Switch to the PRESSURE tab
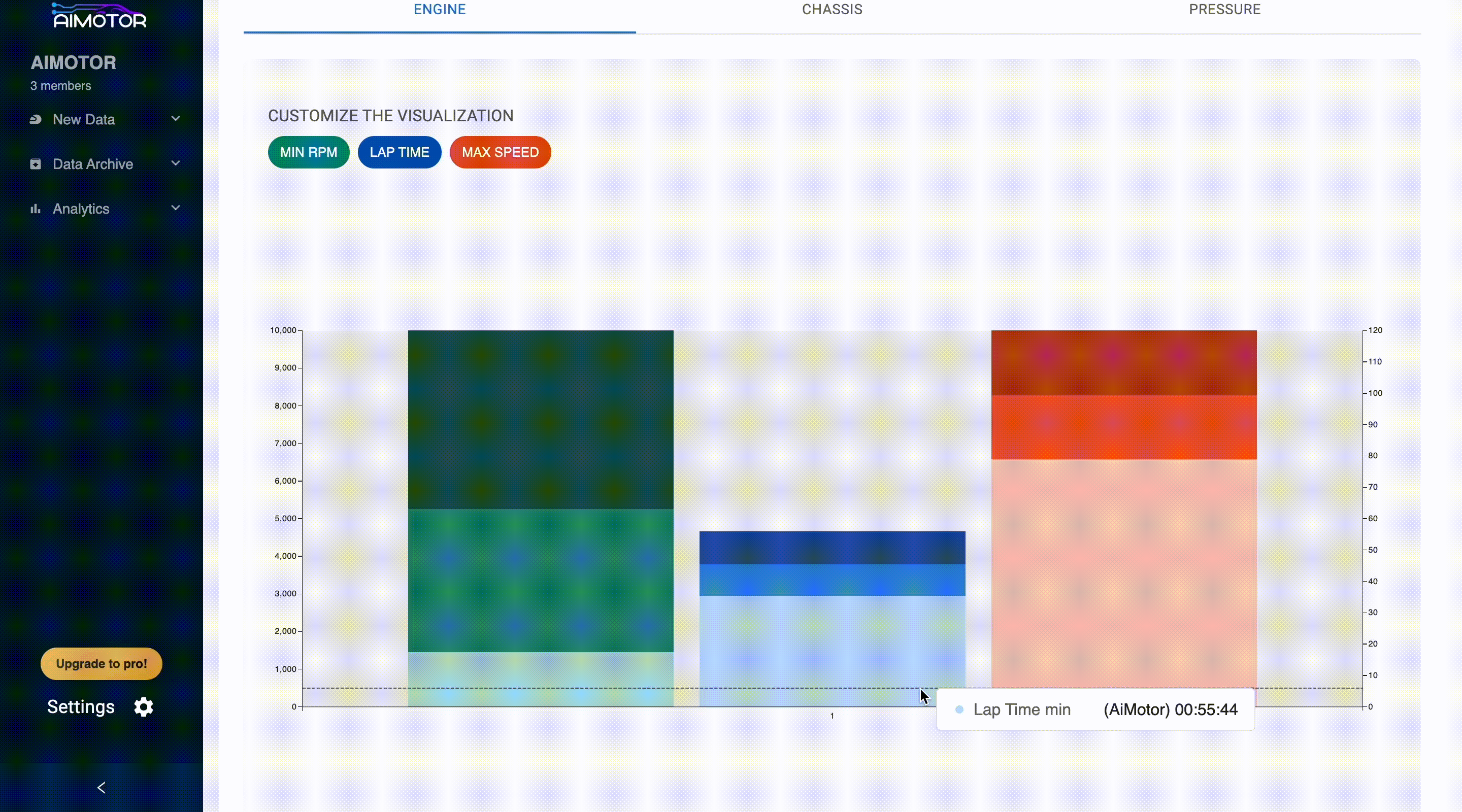 tap(1224, 10)
